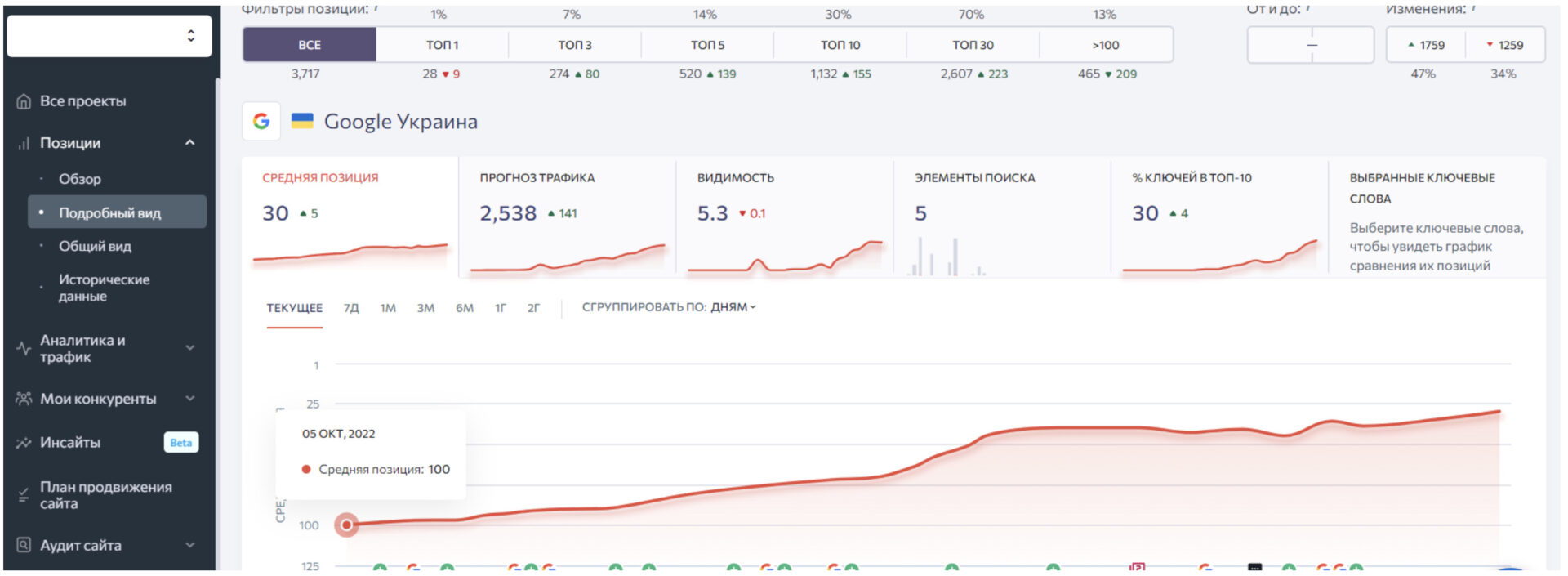The height and width of the screenshot is (576, 1568).
Task: Click the home icon for Все проекты
Action: 24,101
